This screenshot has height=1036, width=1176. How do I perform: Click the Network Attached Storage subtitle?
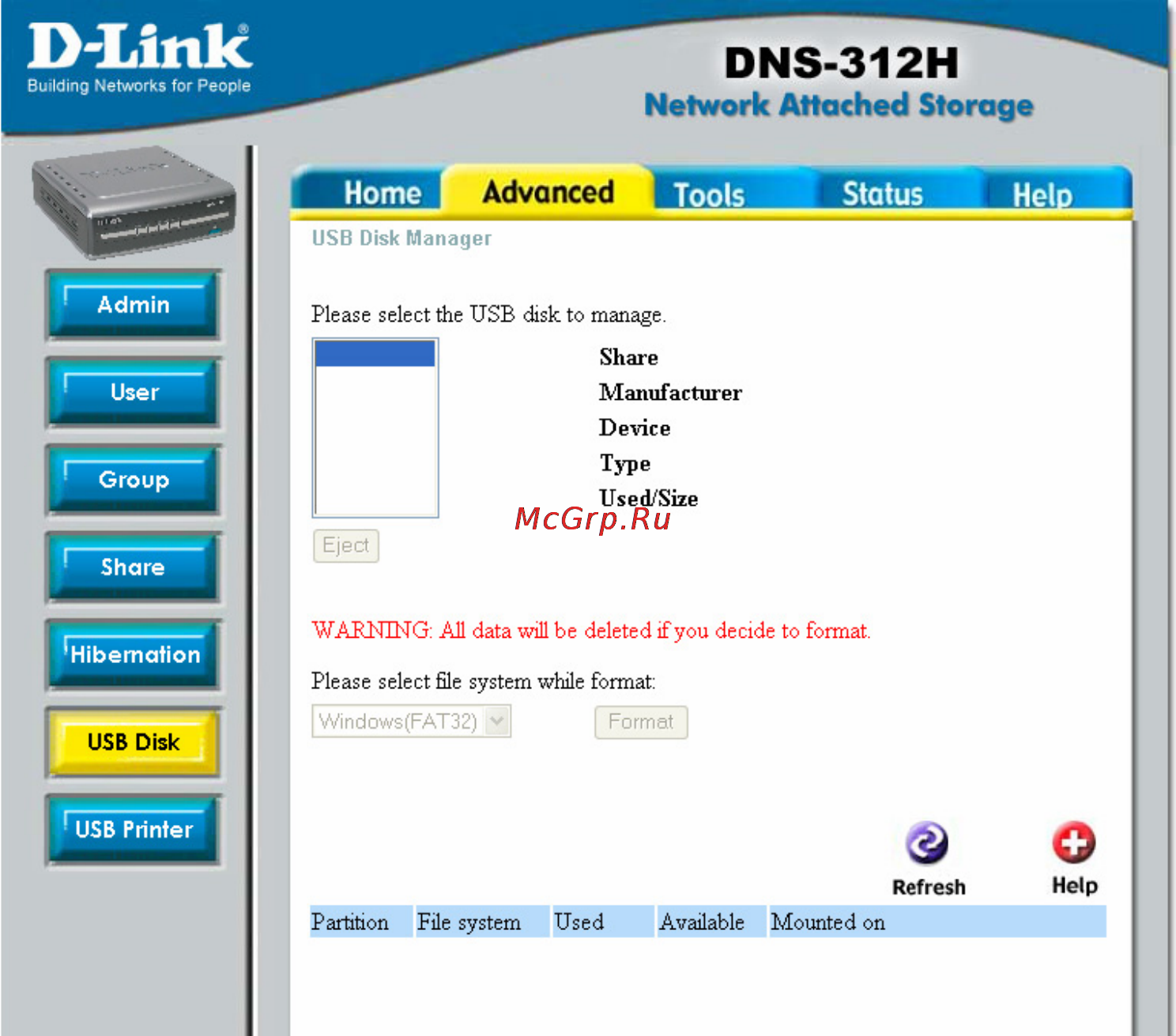839,105
